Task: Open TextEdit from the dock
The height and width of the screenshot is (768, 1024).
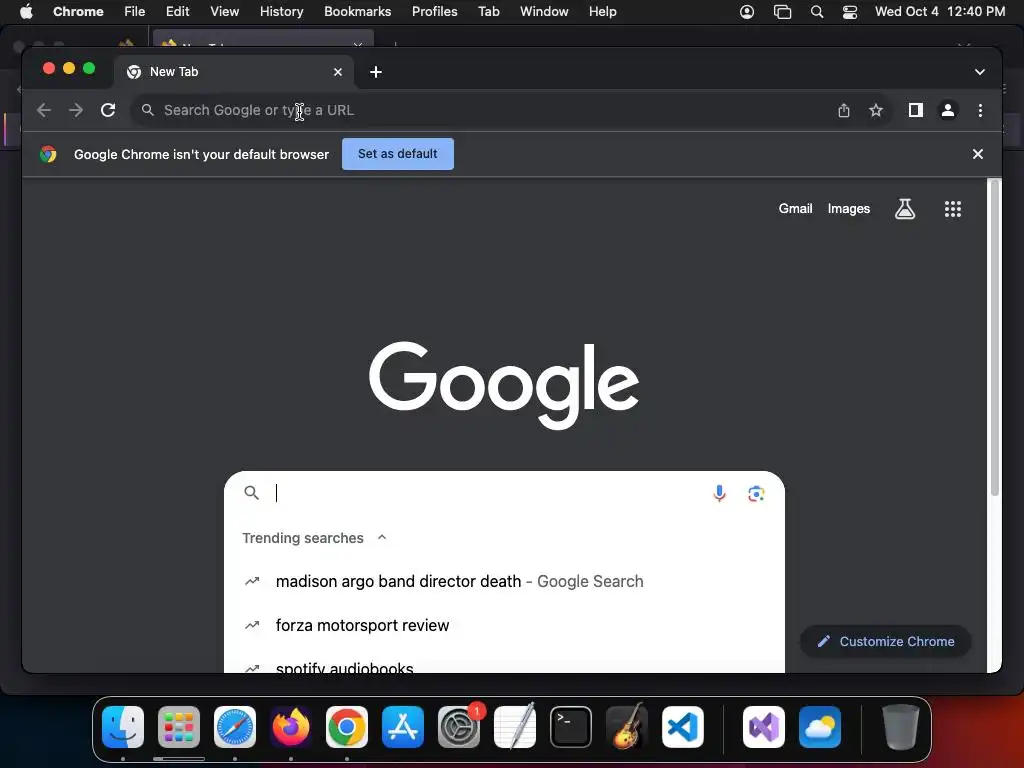Action: pos(515,727)
